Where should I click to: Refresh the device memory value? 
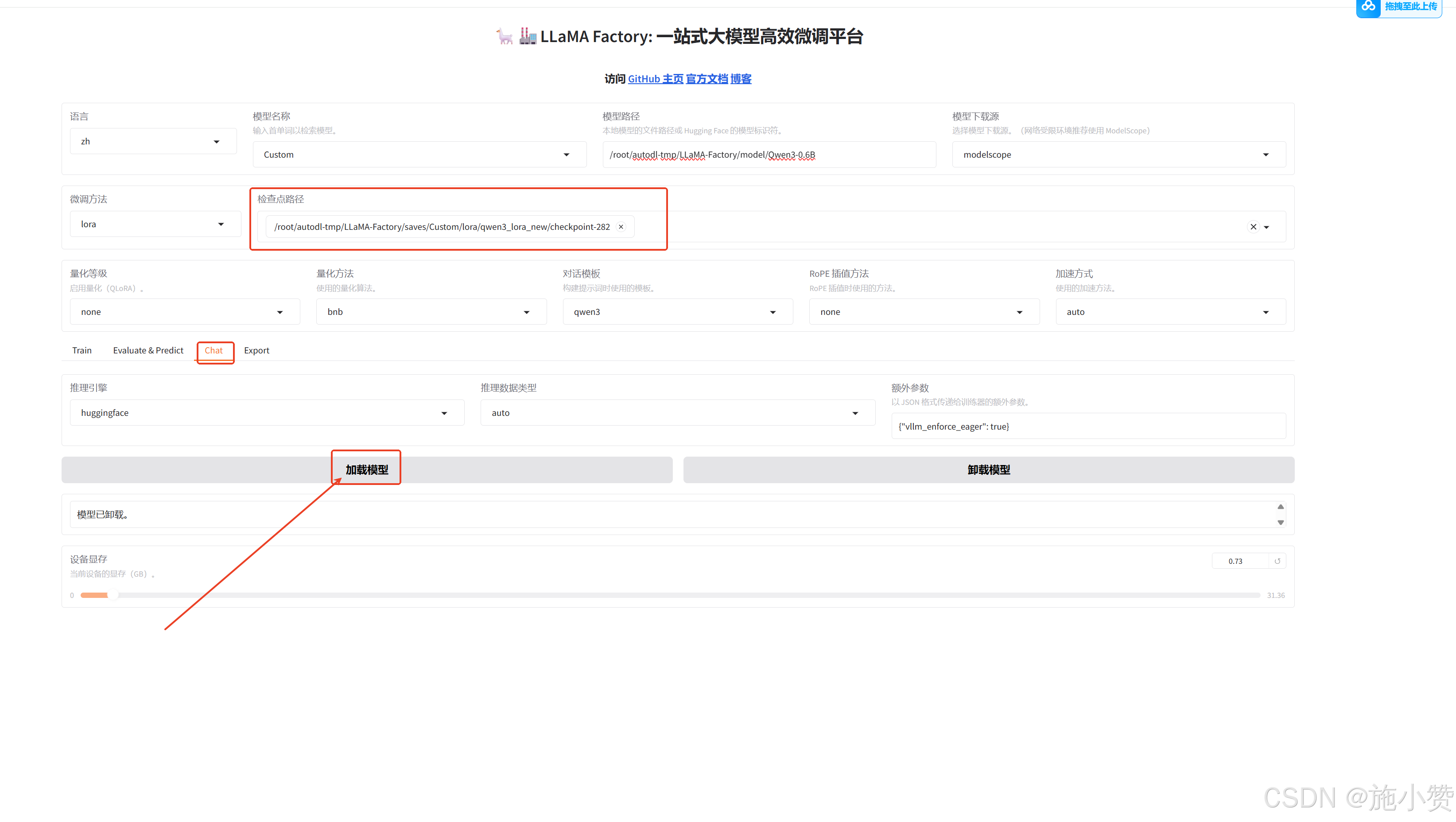coord(1277,561)
